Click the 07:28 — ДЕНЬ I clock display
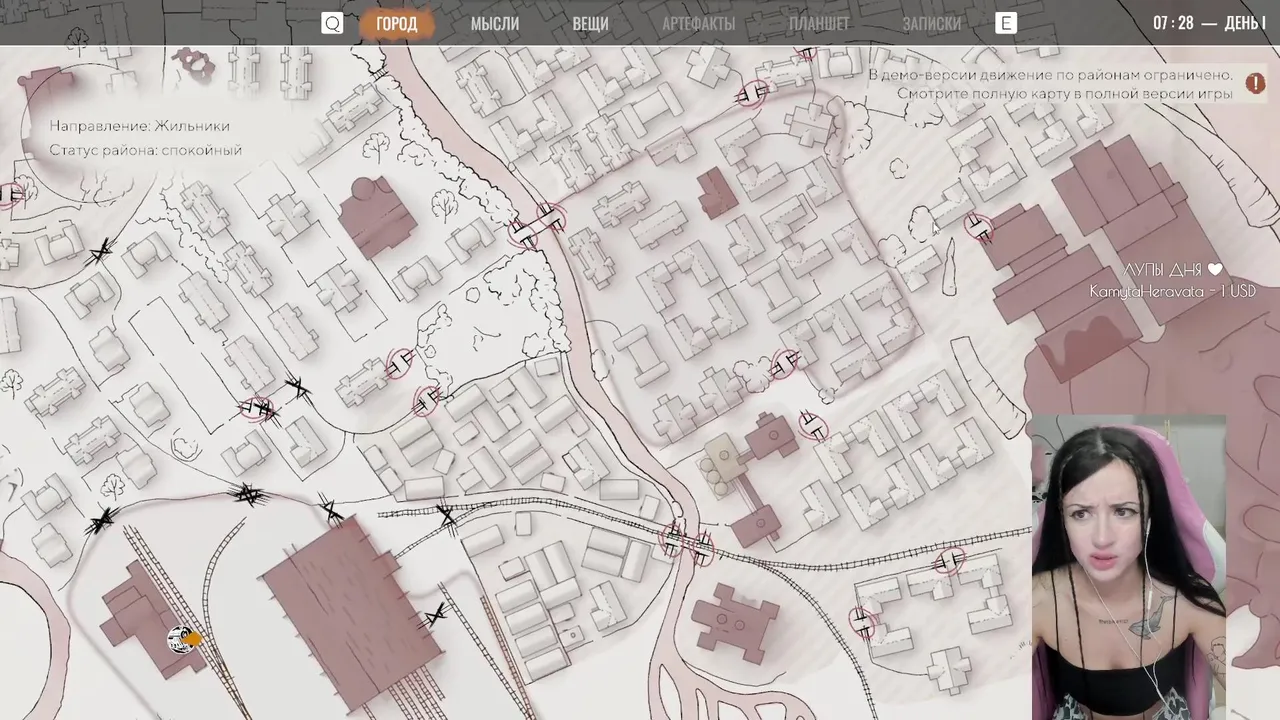 pyautogui.click(x=1209, y=23)
